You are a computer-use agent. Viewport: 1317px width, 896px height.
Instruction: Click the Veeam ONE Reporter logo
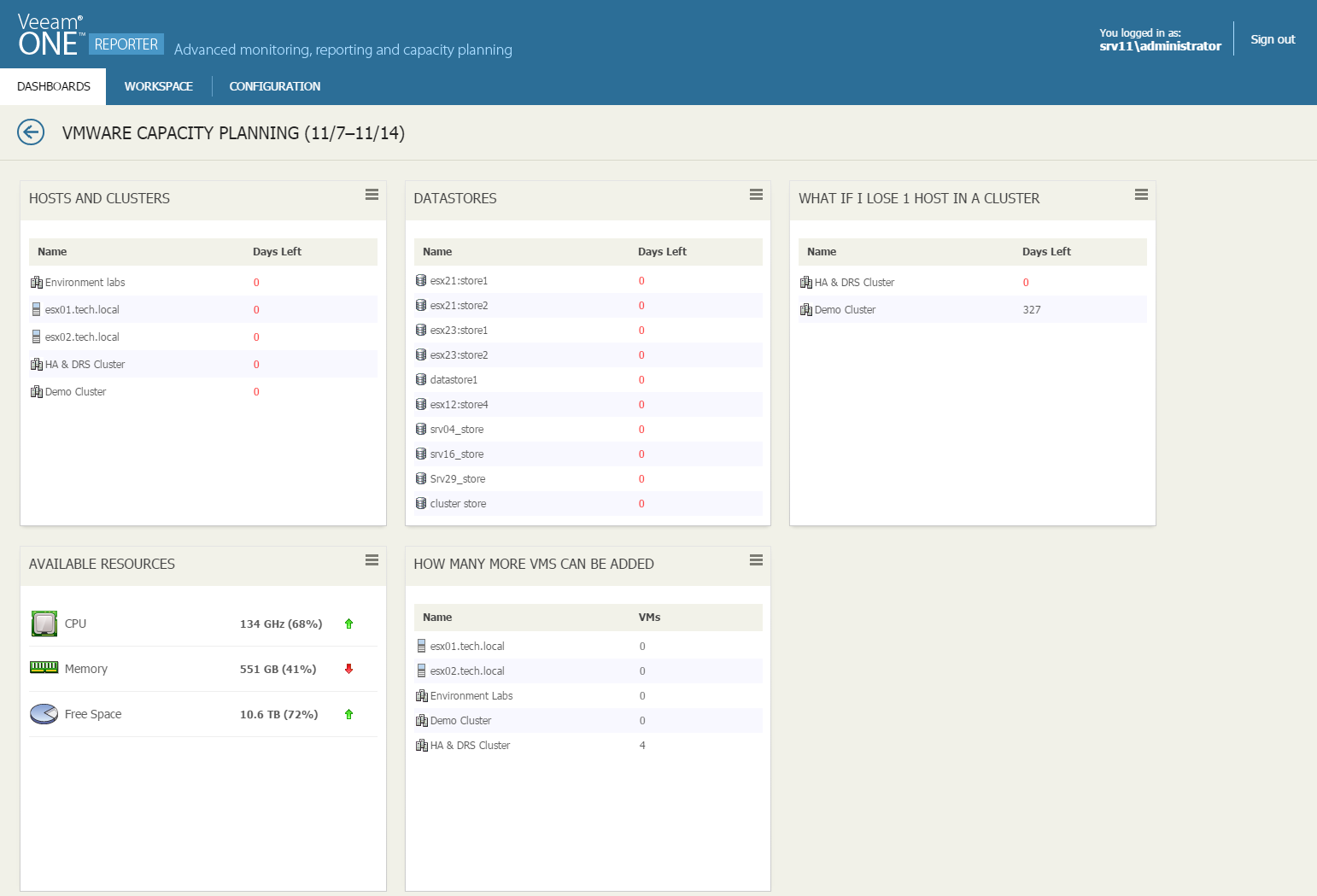click(x=90, y=36)
